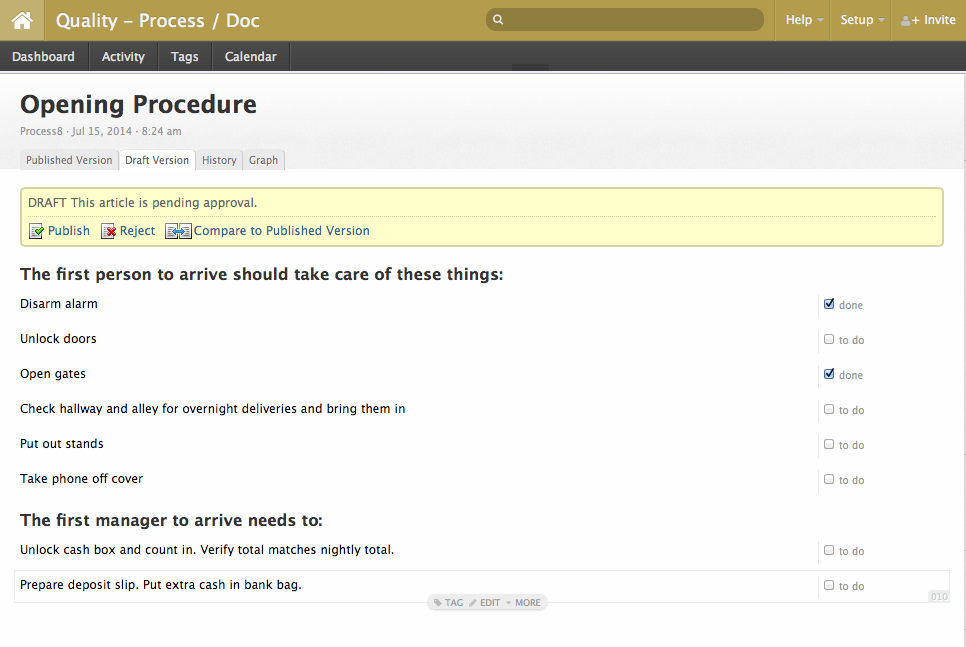
Task: Open the History tab
Action: click(219, 160)
